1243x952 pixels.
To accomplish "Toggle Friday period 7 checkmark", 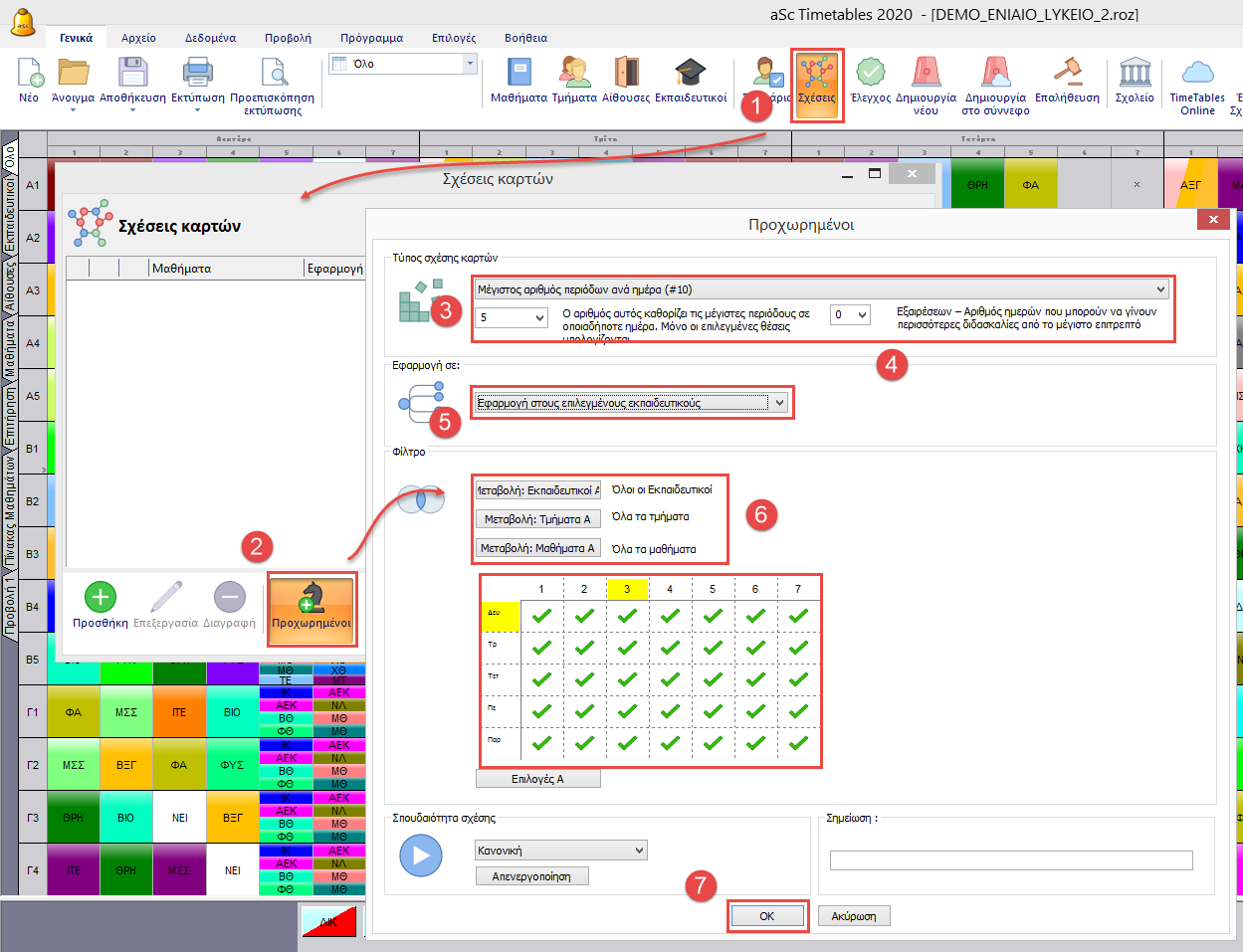I will point(798,743).
